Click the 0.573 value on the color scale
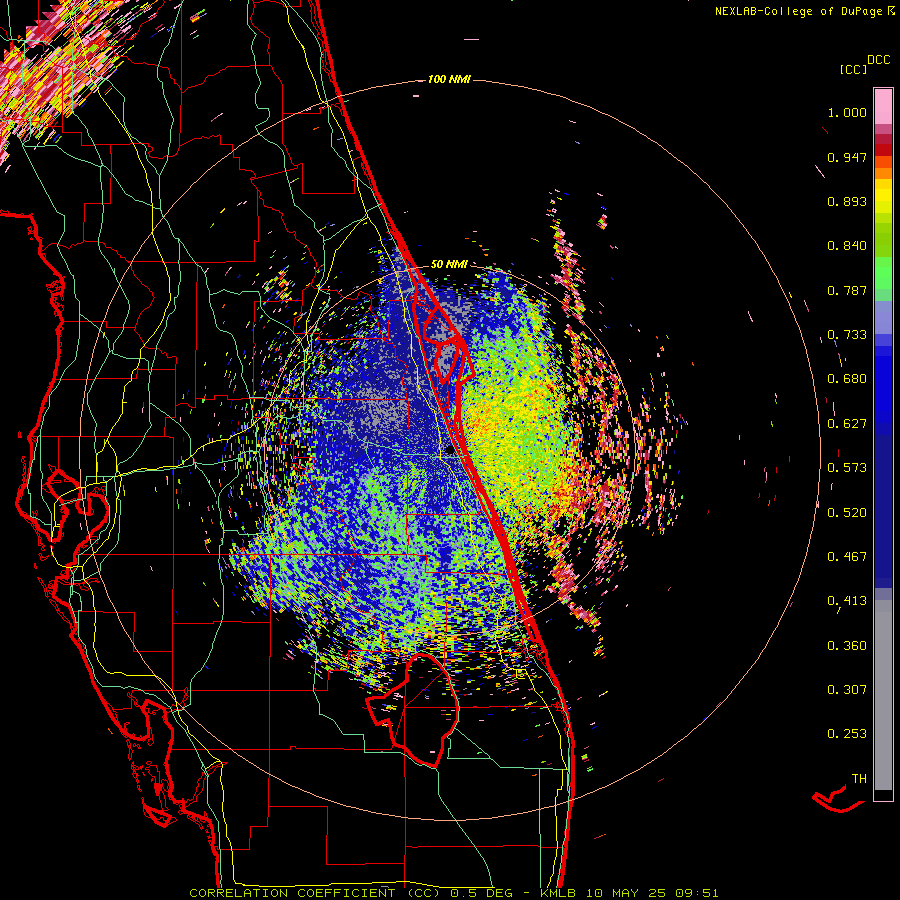Image resolution: width=900 pixels, height=900 pixels. [847, 468]
